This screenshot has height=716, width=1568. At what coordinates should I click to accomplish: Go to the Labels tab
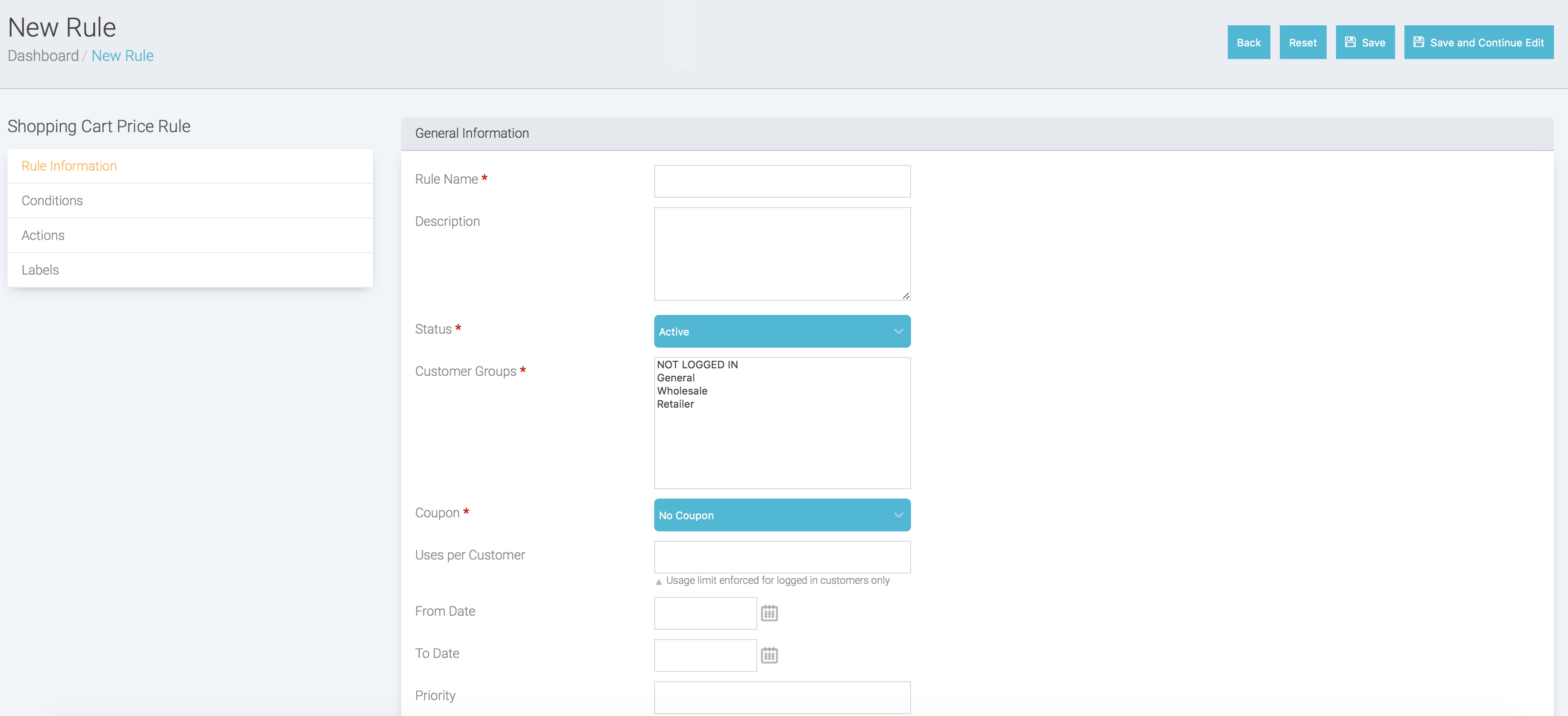40,270
